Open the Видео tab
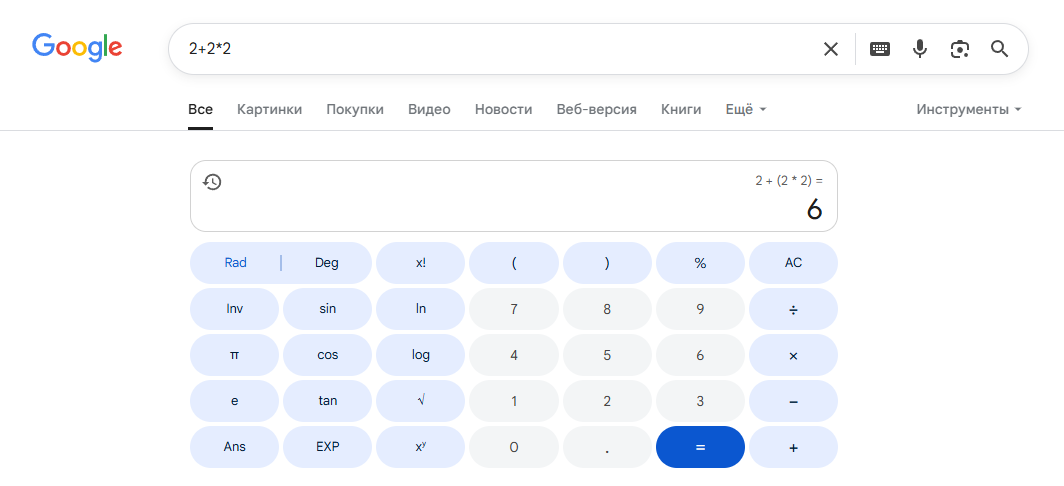Viewport: 1064px width, 486px height. pyautogui.click(x=429, y=109)
